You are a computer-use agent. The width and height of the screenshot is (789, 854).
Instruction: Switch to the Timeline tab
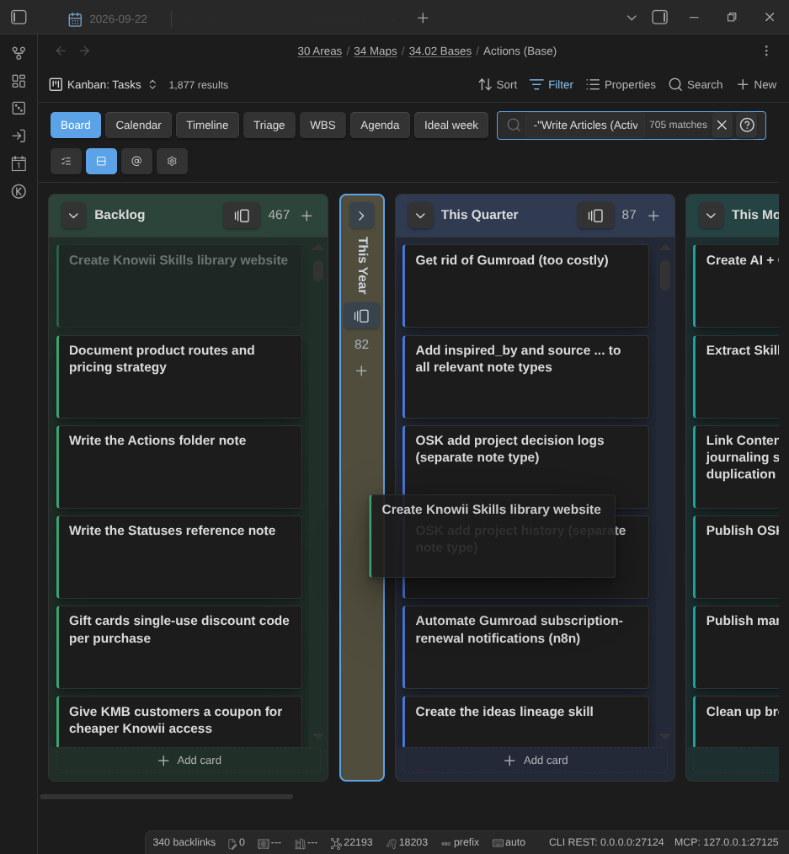[207, 125]
